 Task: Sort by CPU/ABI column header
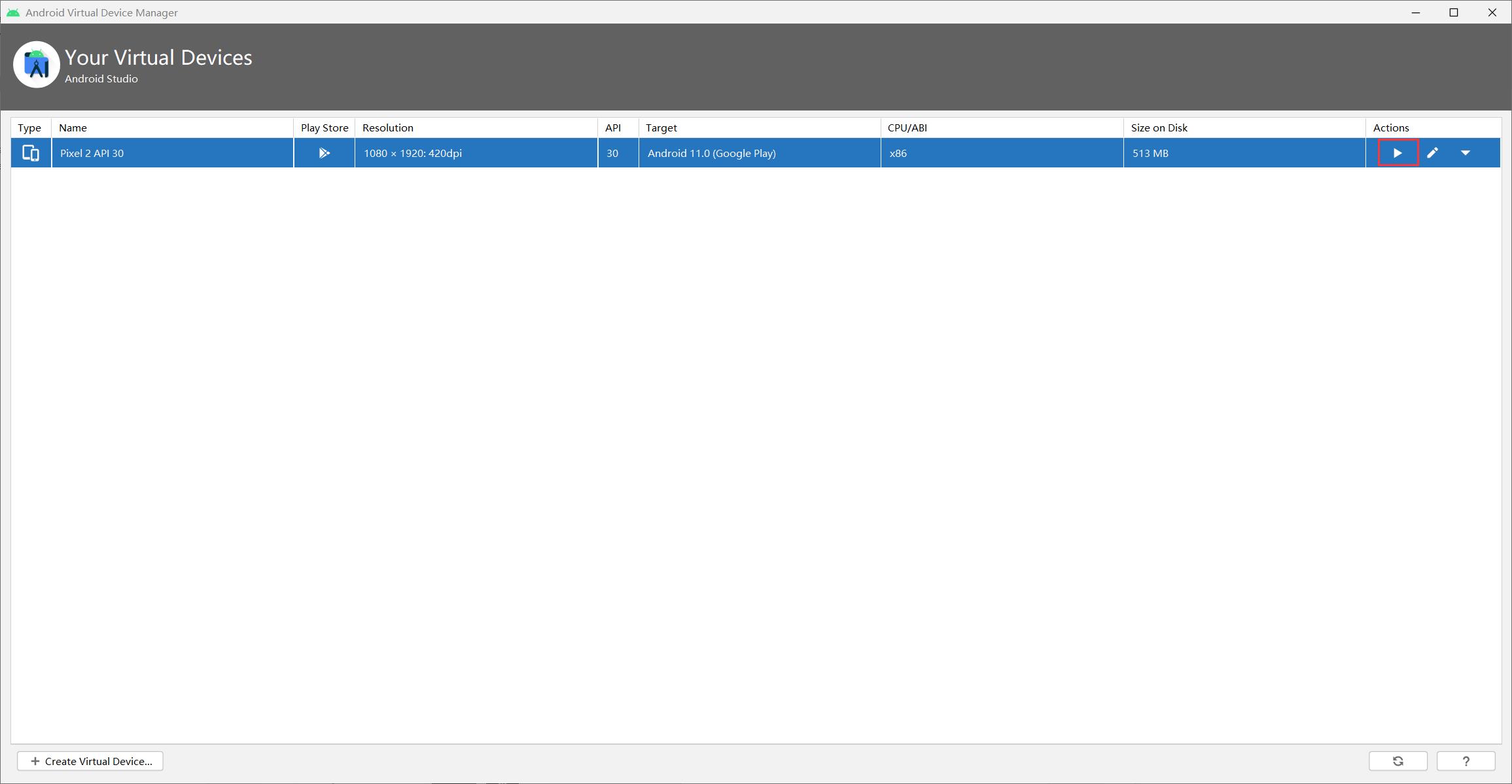point(1002,128)
